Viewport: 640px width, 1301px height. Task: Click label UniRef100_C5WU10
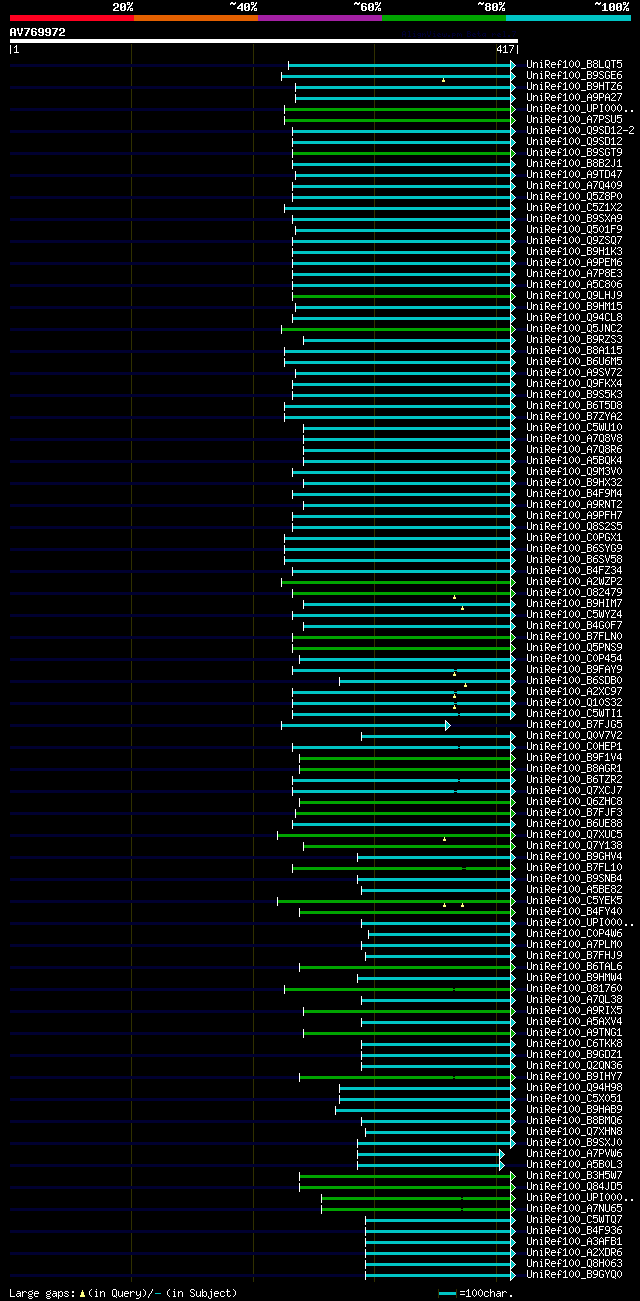[574, 427]
